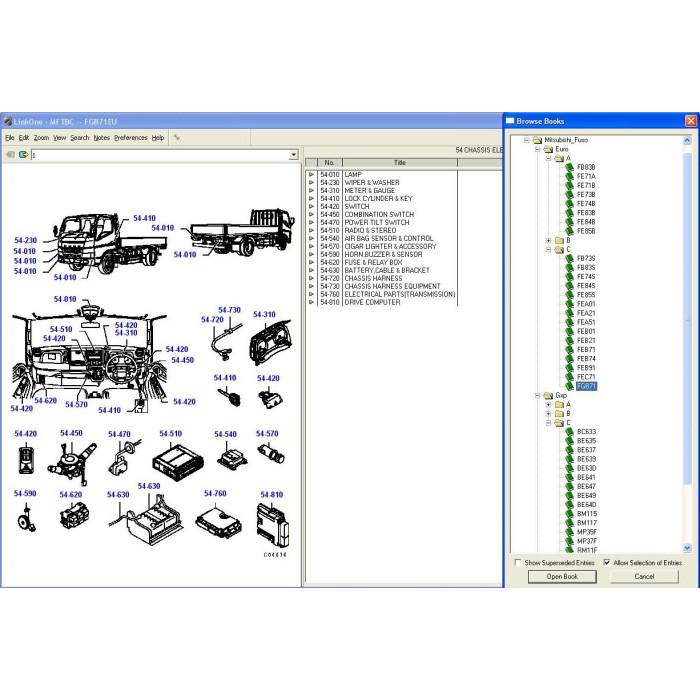Open the Edit menu
This screenshot has height=700, width=700.
point(24,138)
